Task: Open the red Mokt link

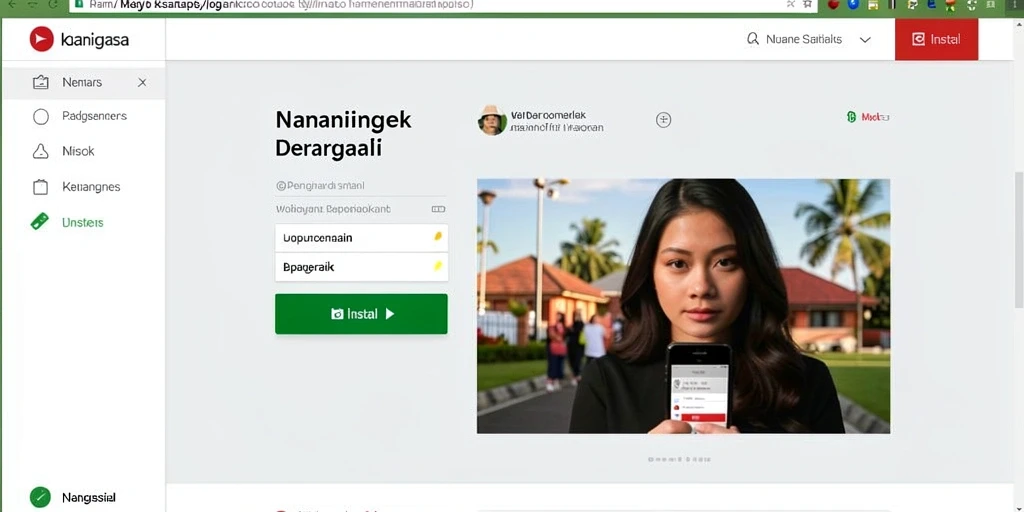Action: (x=875, y=117)
